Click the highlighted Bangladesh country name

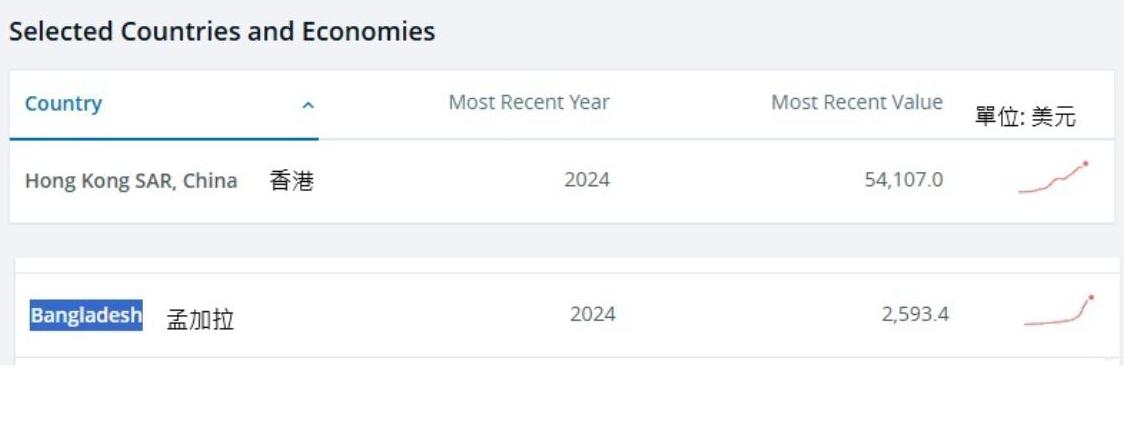pyautogui.click(x=86, y=315)
